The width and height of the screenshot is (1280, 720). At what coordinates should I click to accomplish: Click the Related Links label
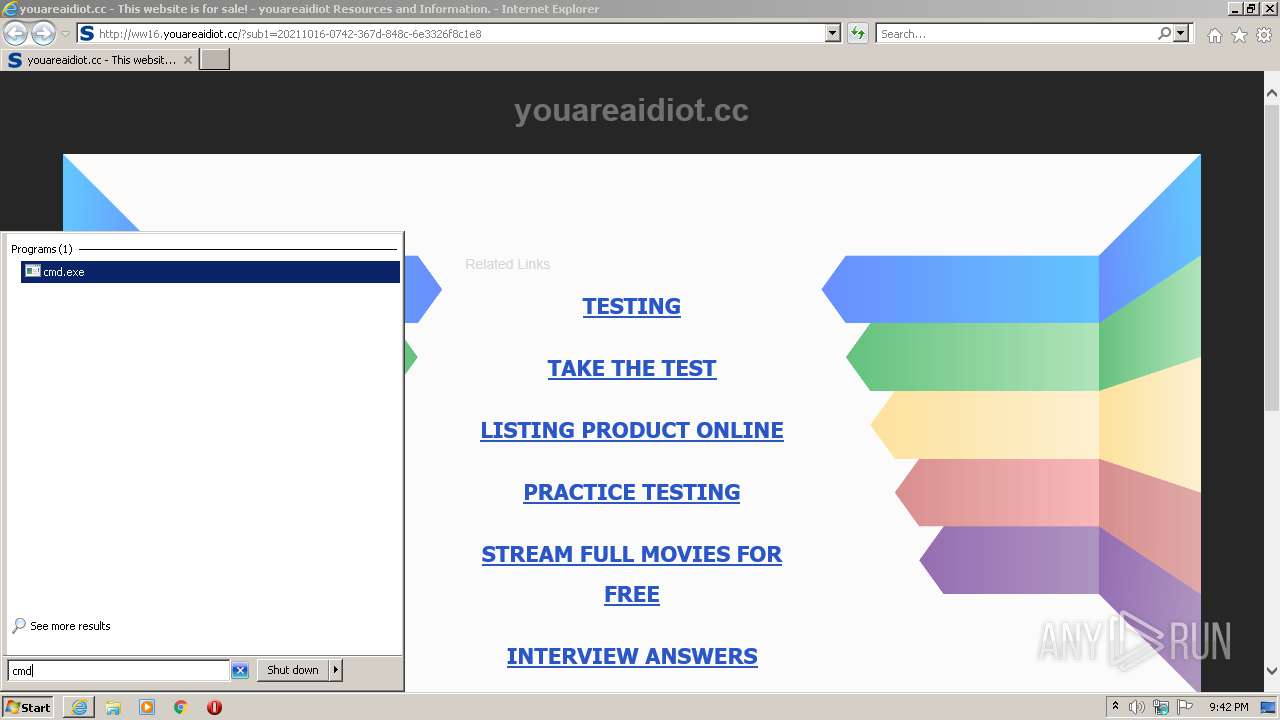click(507, 264)
